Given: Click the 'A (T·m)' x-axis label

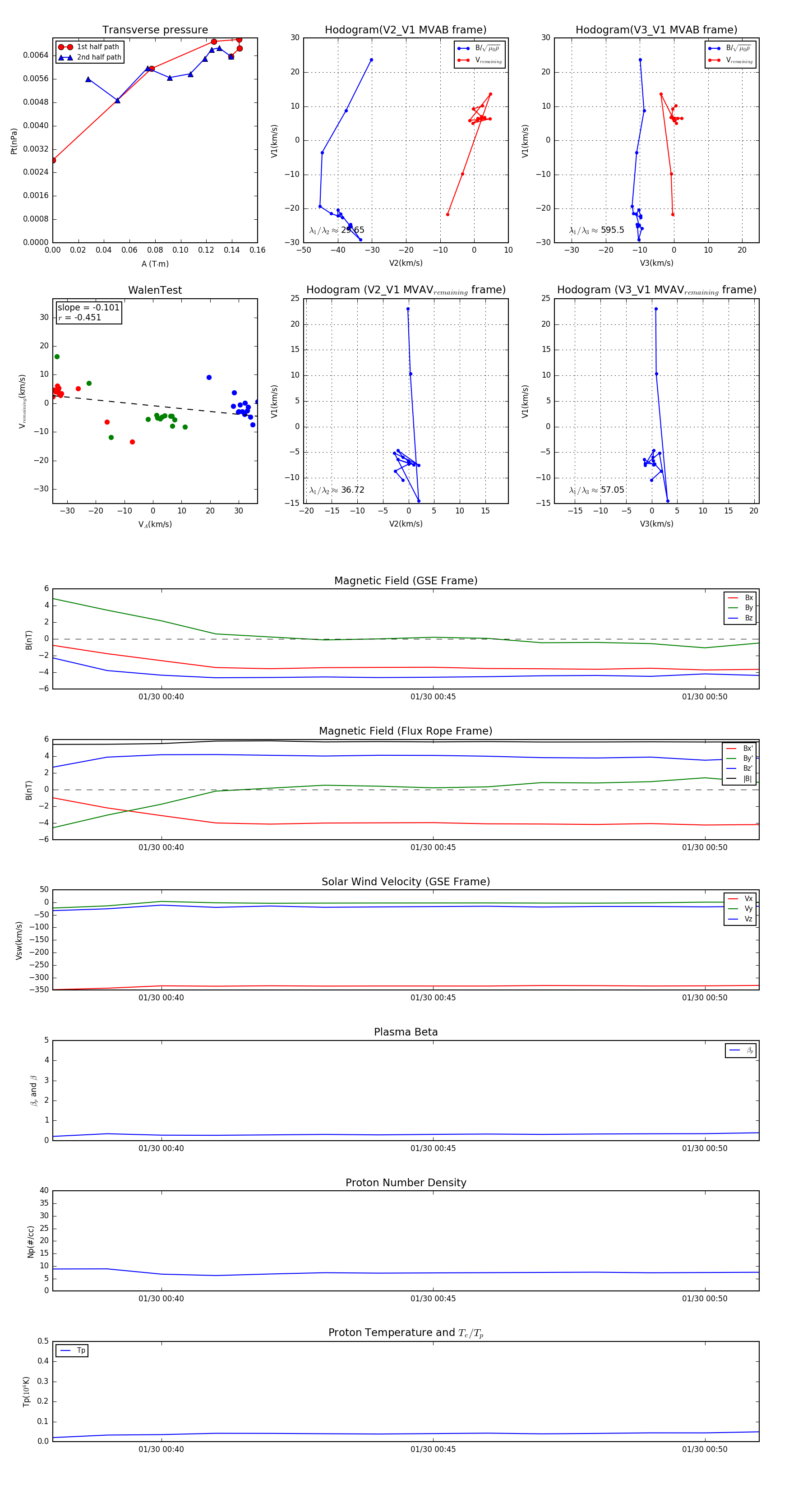Looking at the screenshot, I should pyautogui.click(x=155, y=264).
